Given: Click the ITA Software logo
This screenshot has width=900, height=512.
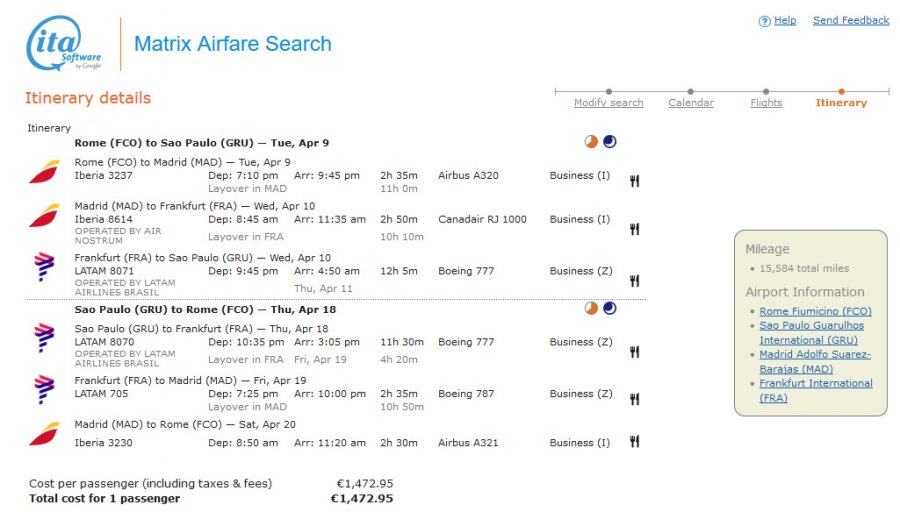Looking at the screenshot, I should [64, 43].
